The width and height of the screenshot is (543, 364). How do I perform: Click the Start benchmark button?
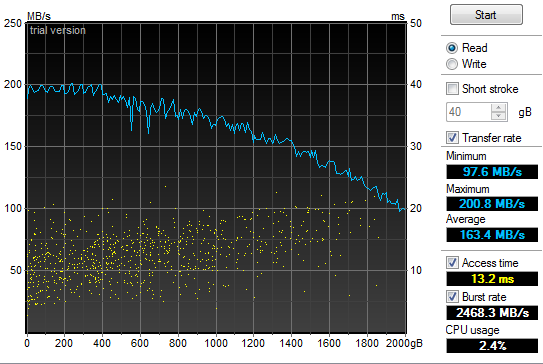click(x=486, y=15)
